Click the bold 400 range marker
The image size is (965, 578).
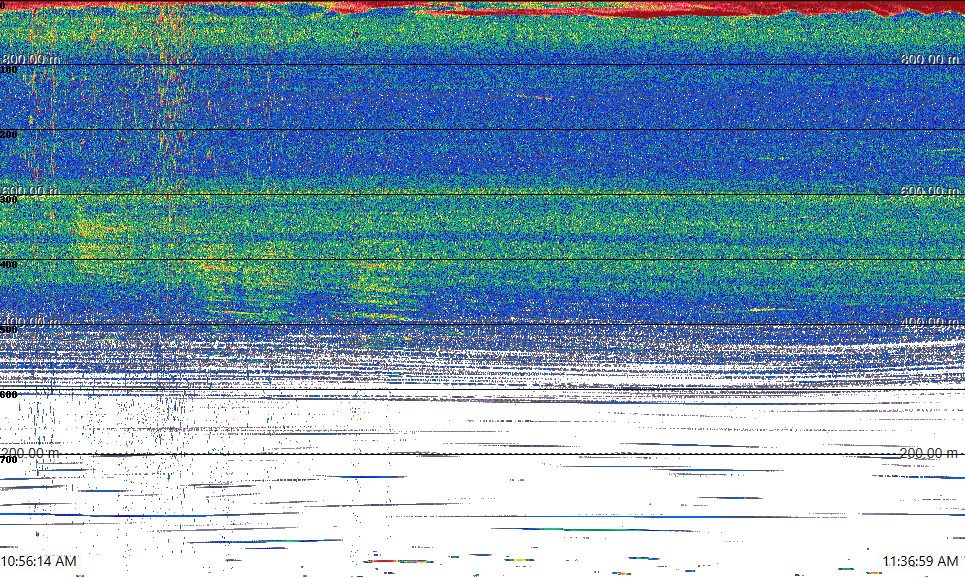9,265
